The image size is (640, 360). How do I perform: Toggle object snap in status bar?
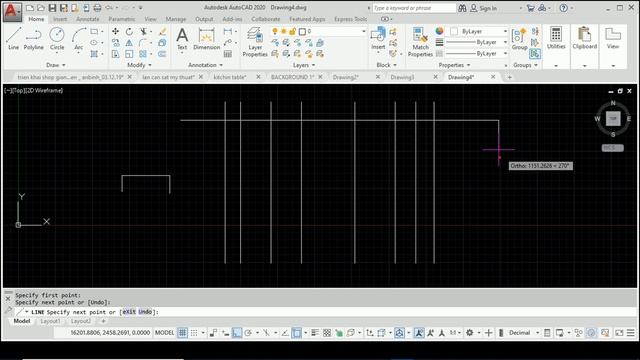[297, 333]
